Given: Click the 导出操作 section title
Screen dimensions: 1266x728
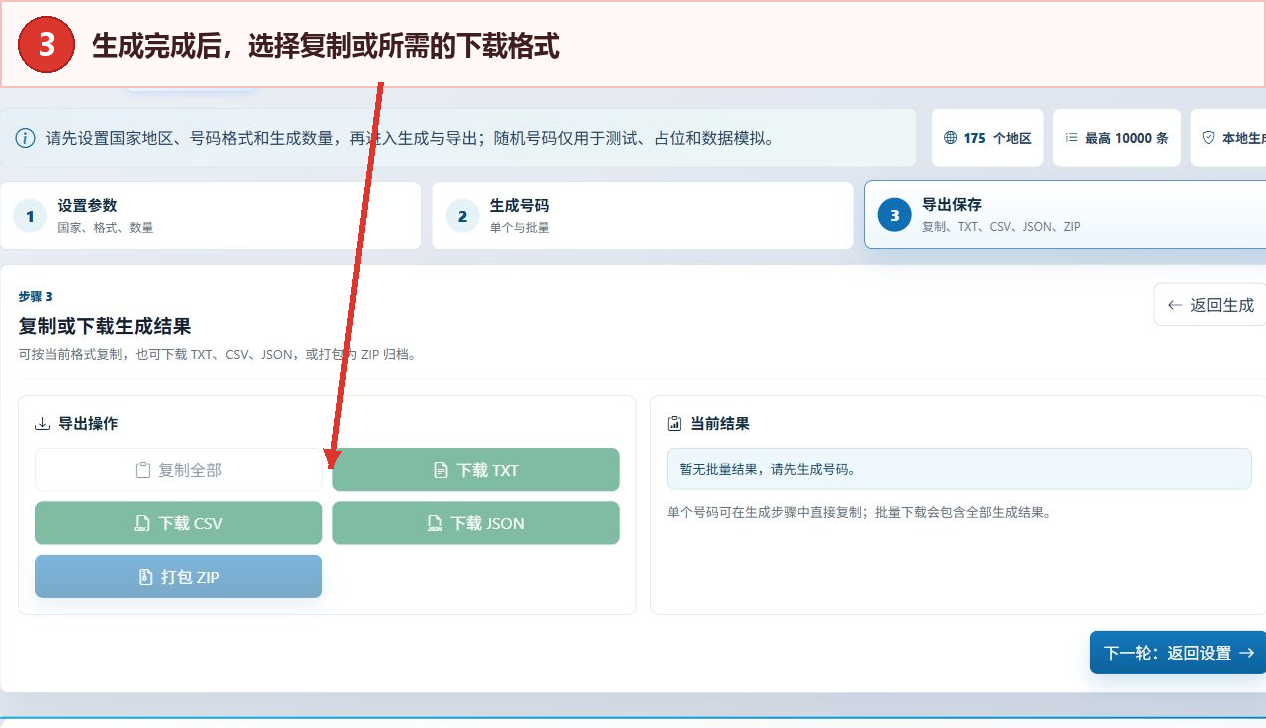Looking at the screenshot, I should point(88,424).
